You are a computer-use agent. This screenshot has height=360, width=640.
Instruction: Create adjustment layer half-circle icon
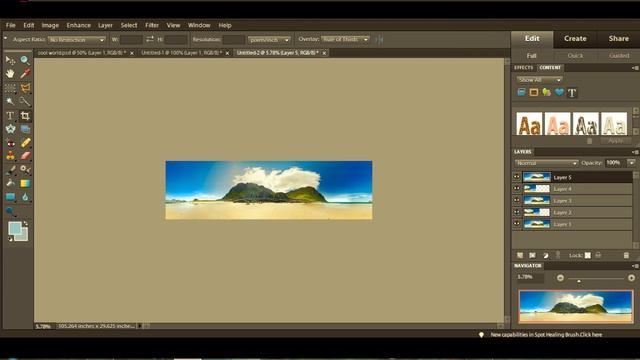546,255
